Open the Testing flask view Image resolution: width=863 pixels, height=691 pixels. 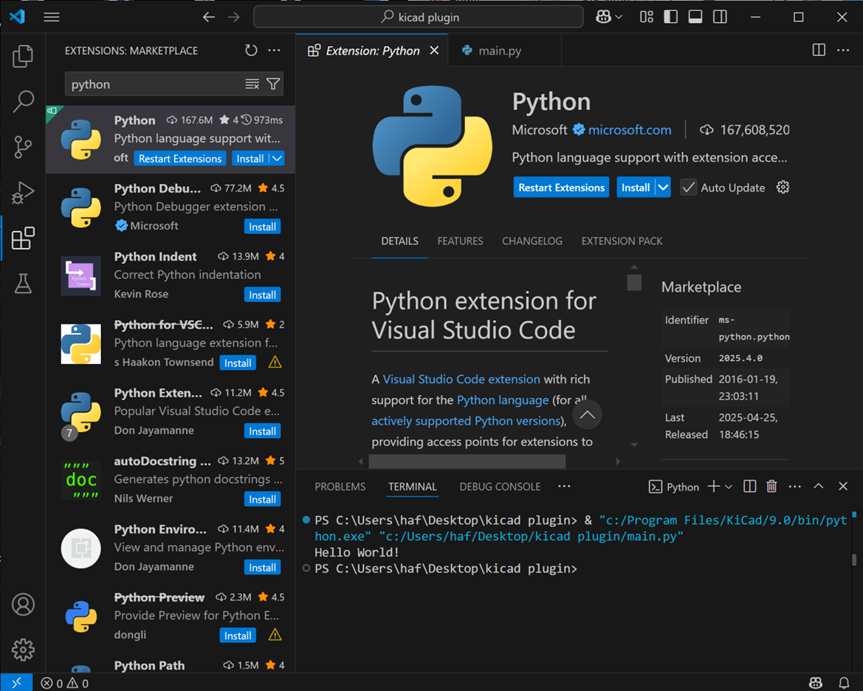tap(23, 284)
